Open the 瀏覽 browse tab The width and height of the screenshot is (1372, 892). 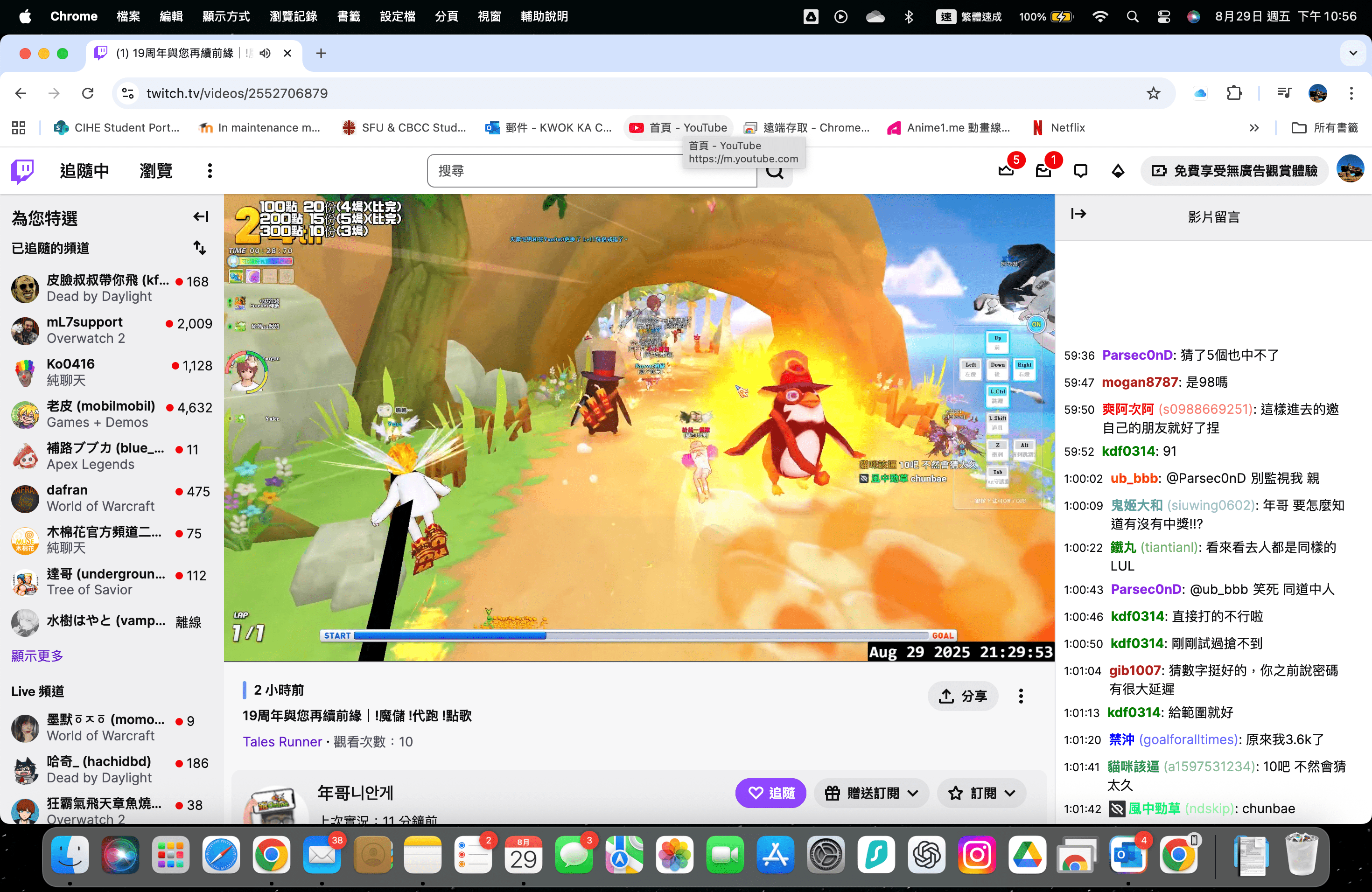click(x=156, y=171)
